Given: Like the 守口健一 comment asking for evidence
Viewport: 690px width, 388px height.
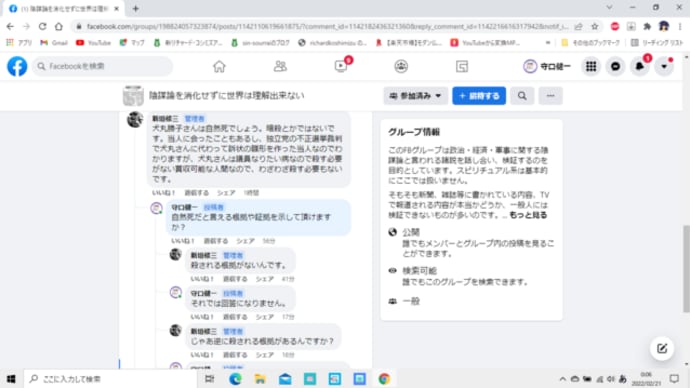Looking at the screenshot, I should click(x=183, y=241).
